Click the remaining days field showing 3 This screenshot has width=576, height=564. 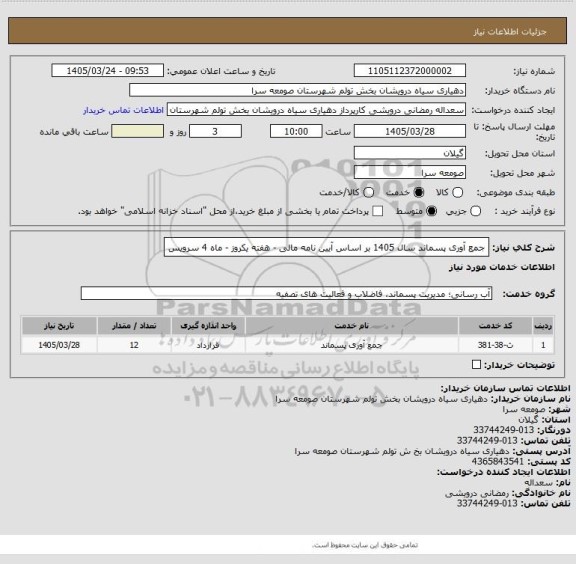click(215, 132)
